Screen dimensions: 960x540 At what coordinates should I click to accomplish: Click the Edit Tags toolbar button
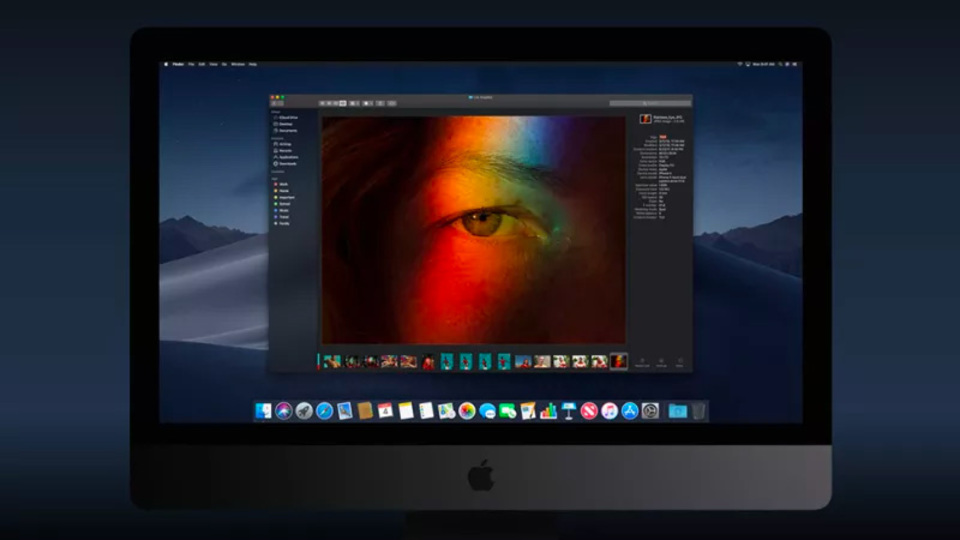point(392,103)
